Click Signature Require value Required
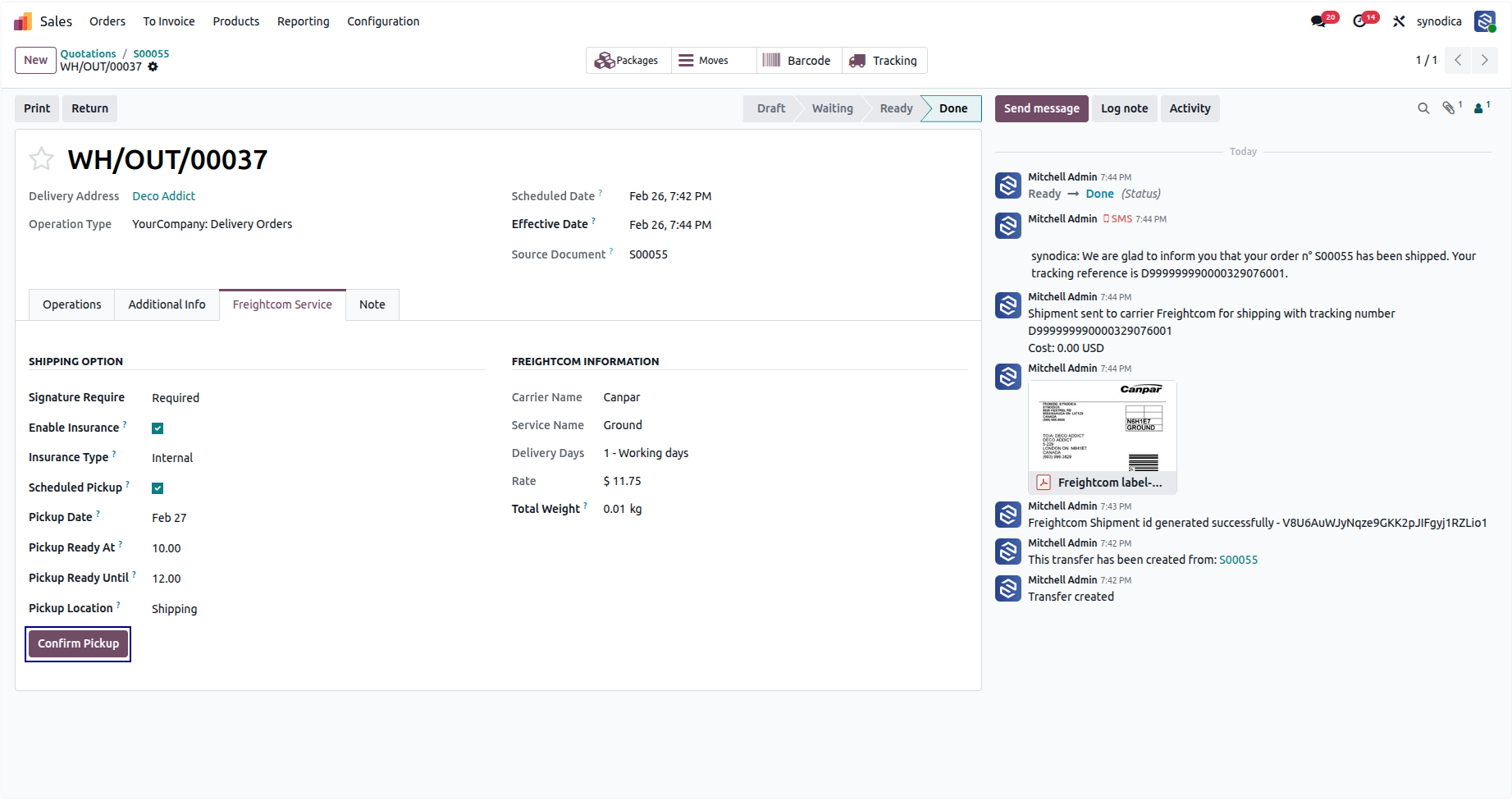 click(176, 398)
